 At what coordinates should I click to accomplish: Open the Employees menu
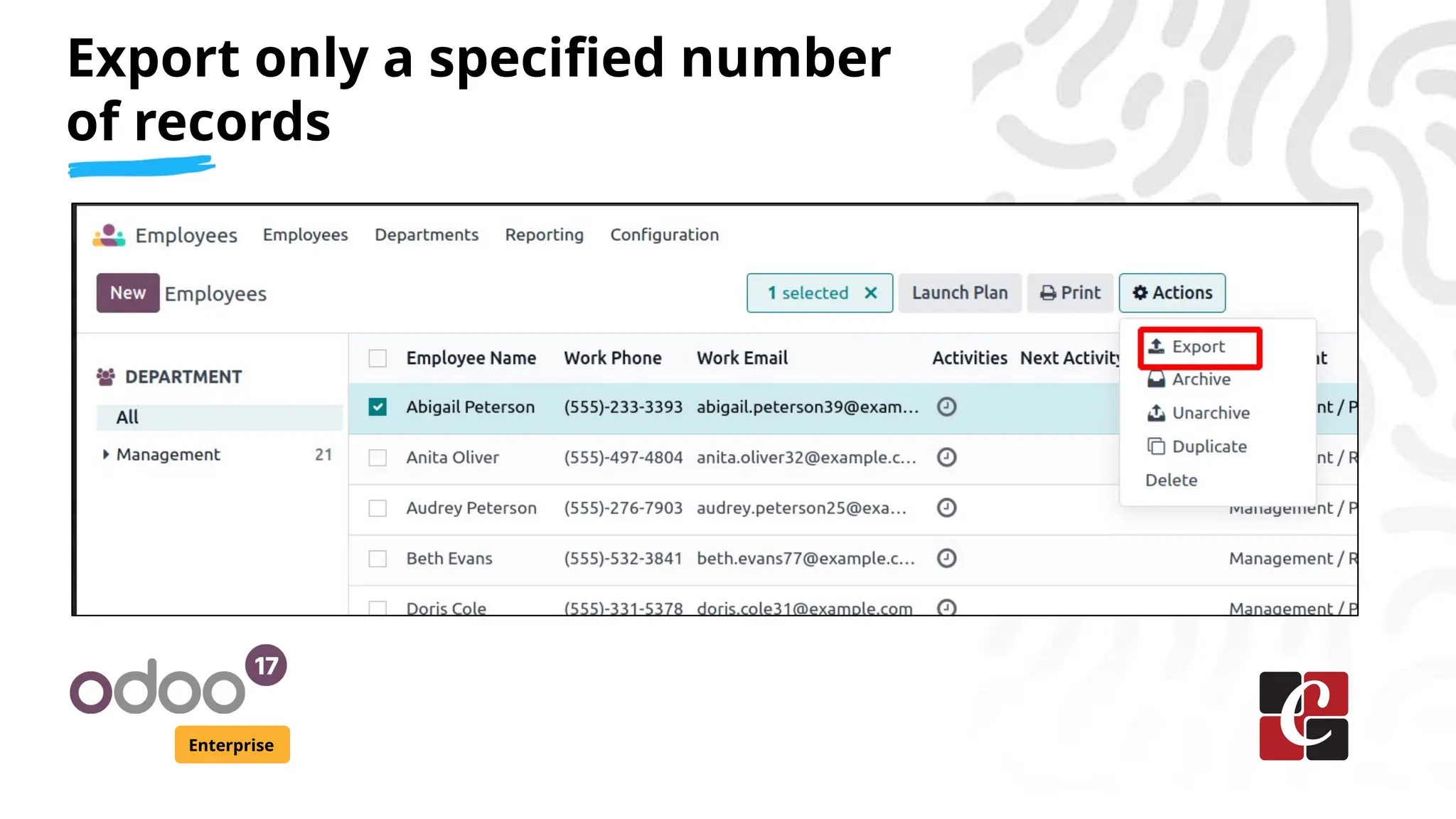tap(306, 235)
